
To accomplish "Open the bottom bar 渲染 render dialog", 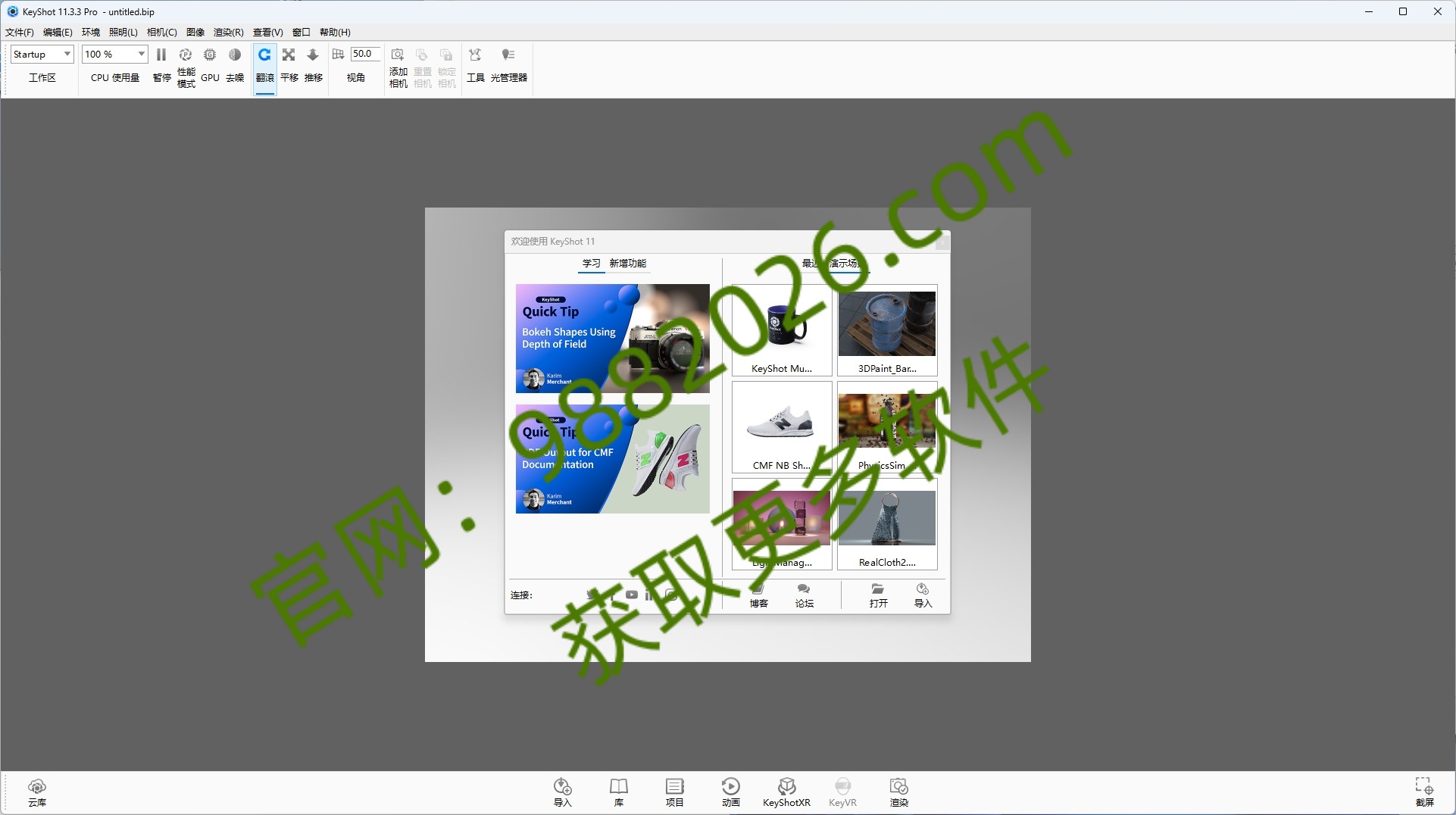I will [x=899, y=792].
